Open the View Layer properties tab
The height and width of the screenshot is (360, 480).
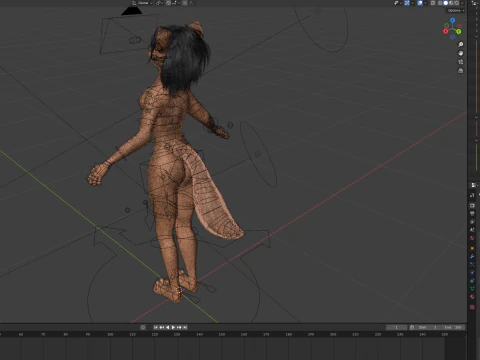472,222
